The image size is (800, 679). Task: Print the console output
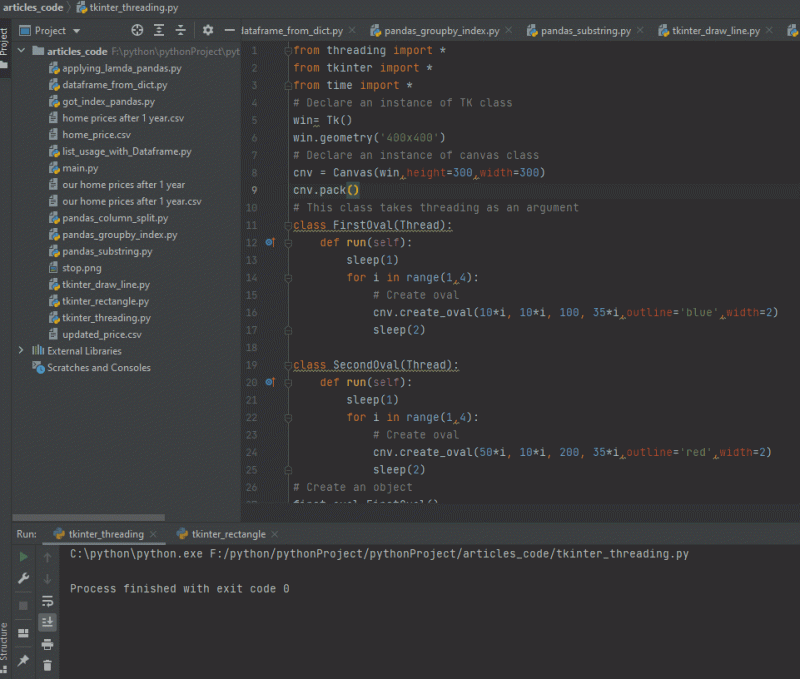point(46,646)
